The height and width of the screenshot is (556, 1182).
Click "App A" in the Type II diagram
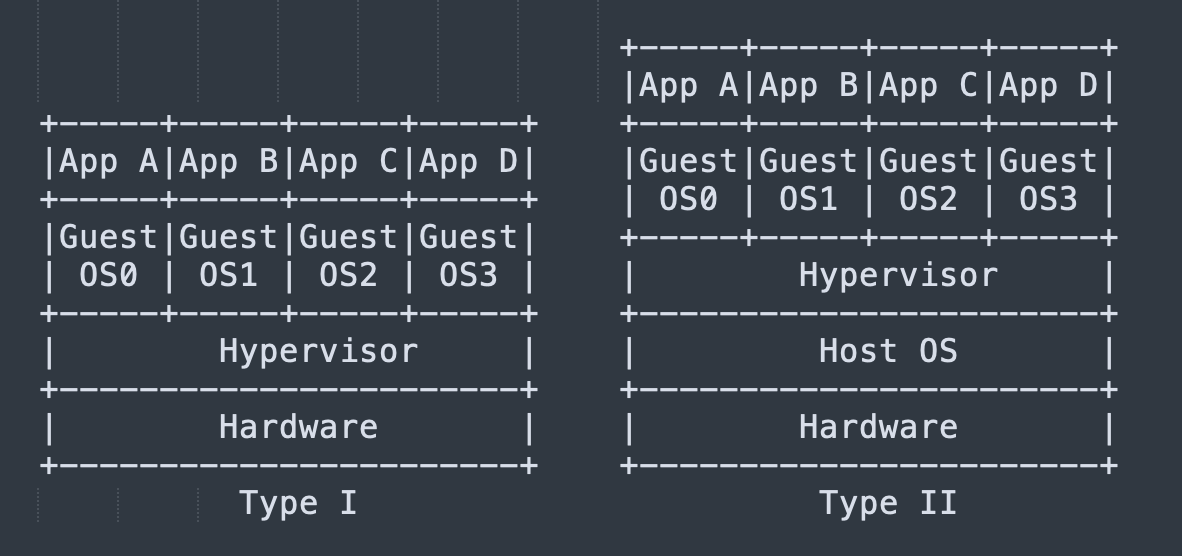[688, 86]
